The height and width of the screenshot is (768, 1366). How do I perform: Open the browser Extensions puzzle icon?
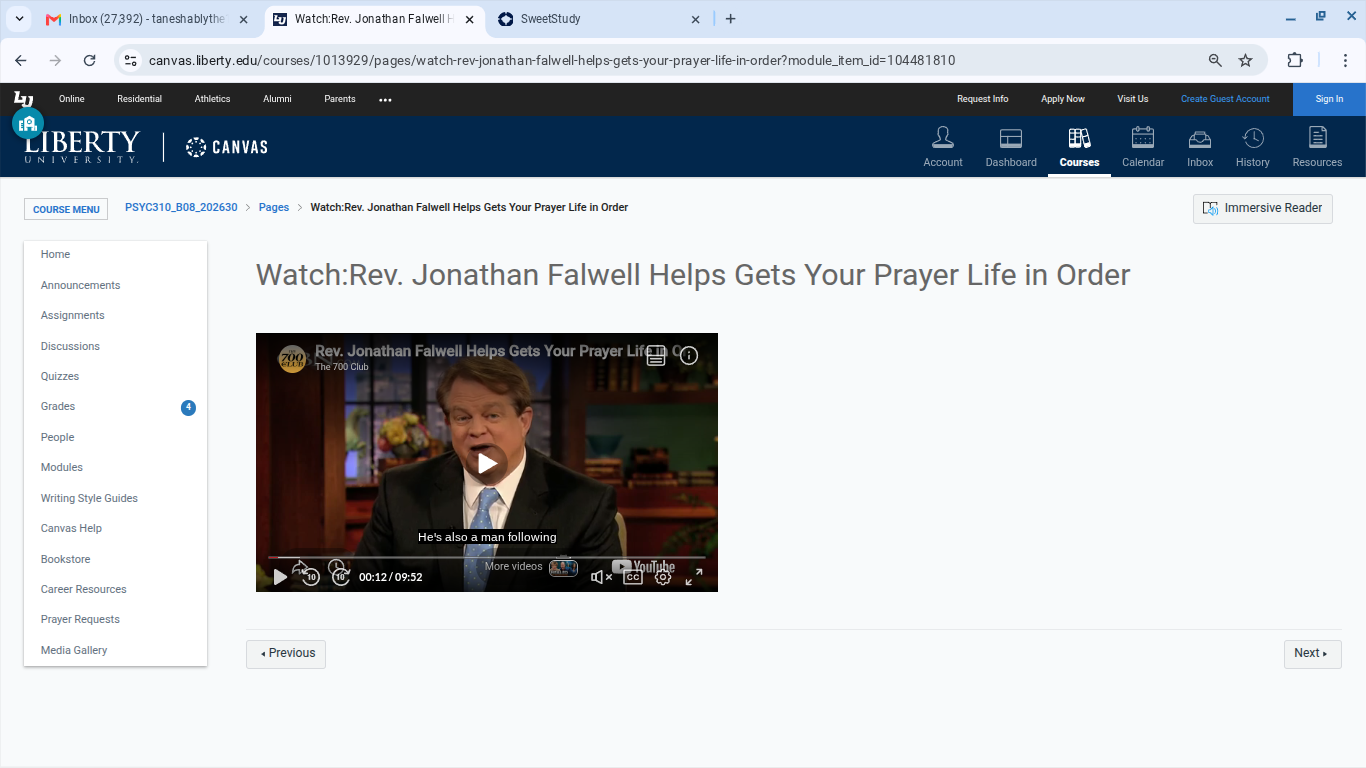coord(1295,60)
